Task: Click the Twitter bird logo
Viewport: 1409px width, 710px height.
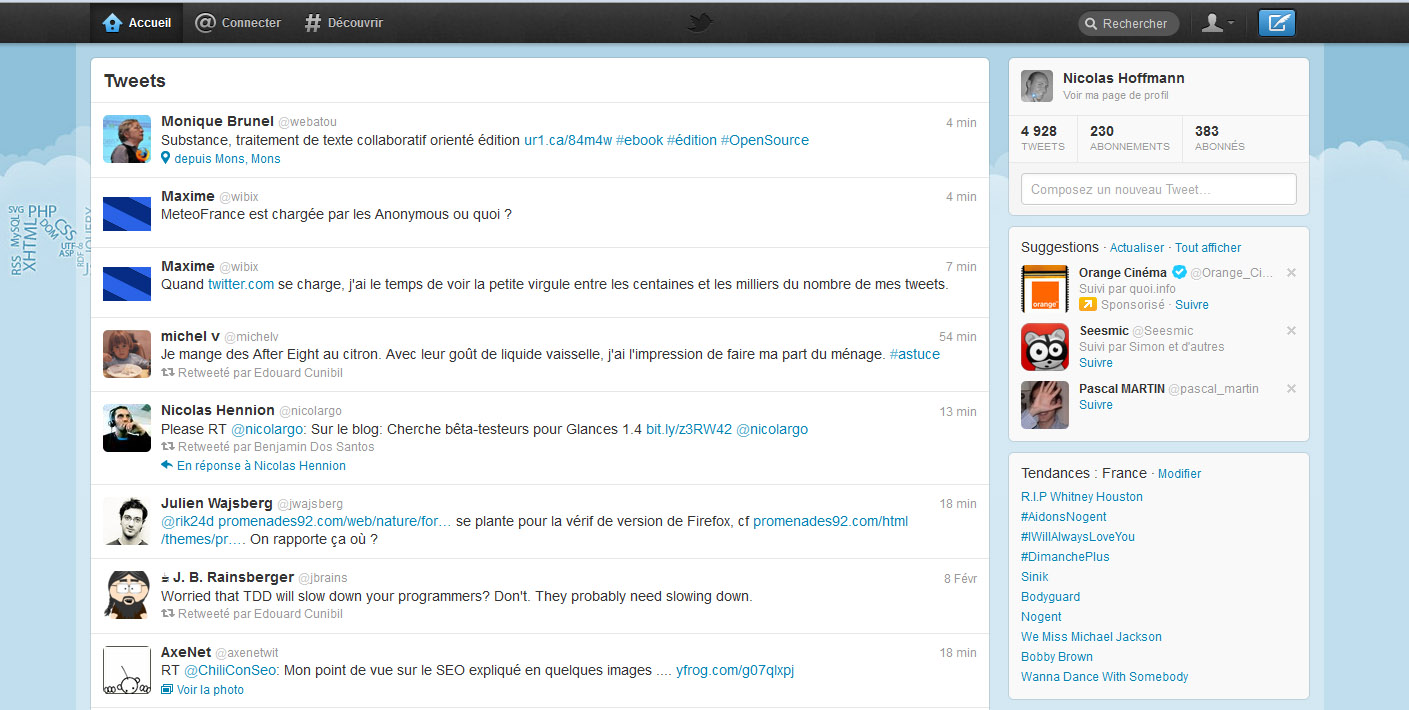Action: [x=701, y=22]
